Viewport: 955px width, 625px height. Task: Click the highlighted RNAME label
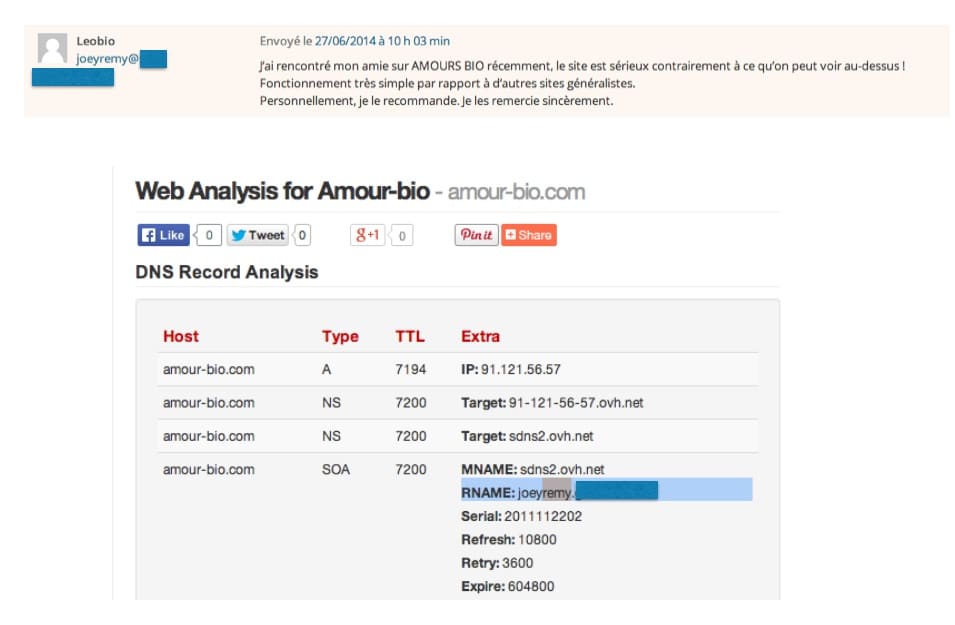point(488,493)
